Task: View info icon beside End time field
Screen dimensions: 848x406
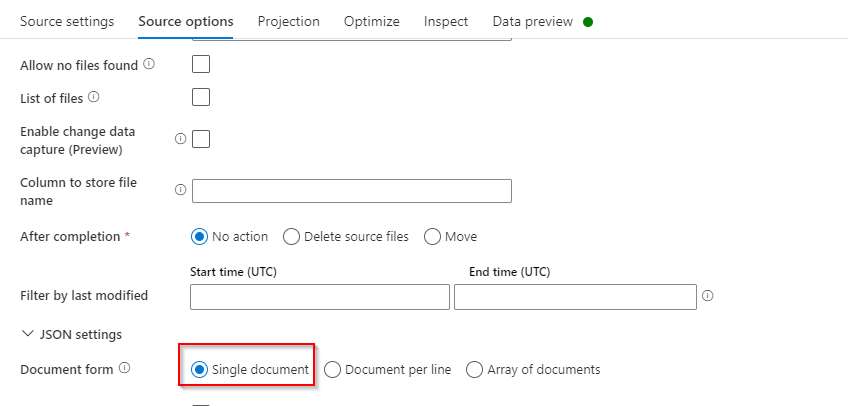Action: pos(707,296)
